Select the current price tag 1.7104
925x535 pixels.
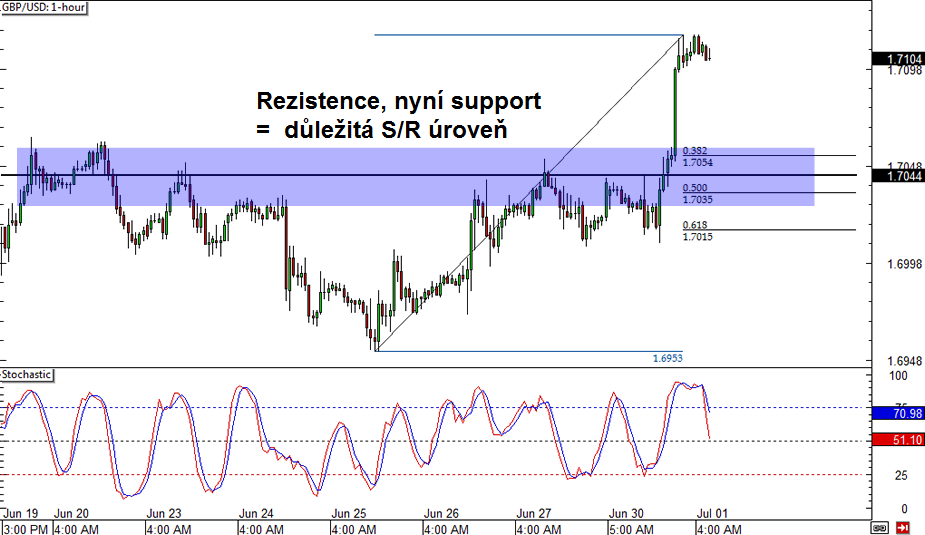tap(898, 59)
